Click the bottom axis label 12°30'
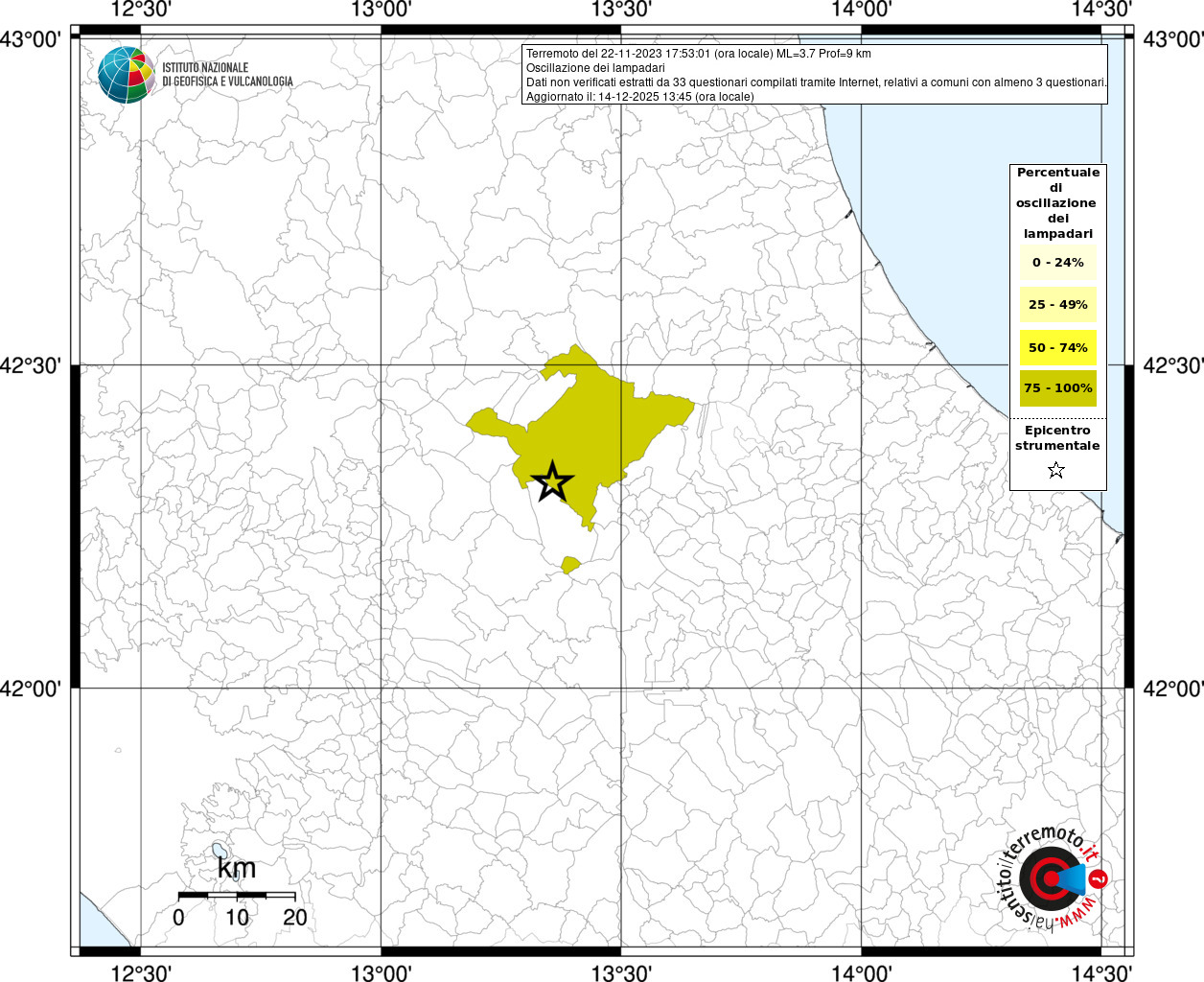The width and height of the screenshot is (1204, 982). pos(141,972)
